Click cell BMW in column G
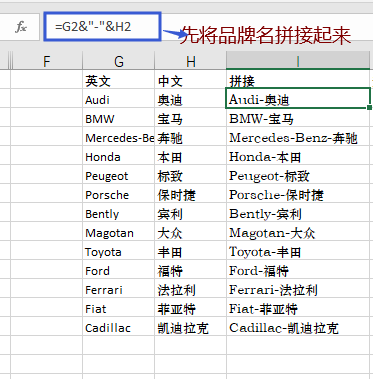This screenshot has width=373, height=379. pos(119,118)
